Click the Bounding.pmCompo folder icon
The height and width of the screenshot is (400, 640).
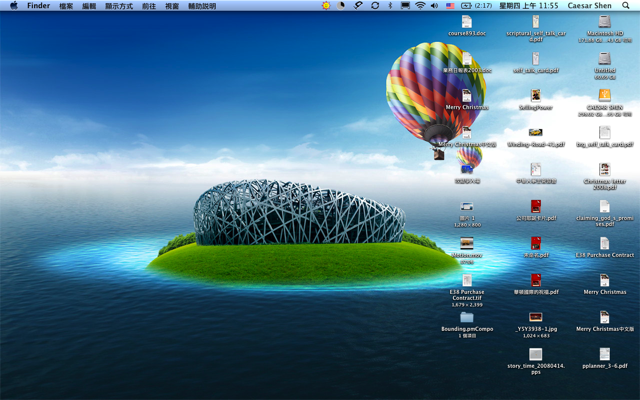click(467, 317)
